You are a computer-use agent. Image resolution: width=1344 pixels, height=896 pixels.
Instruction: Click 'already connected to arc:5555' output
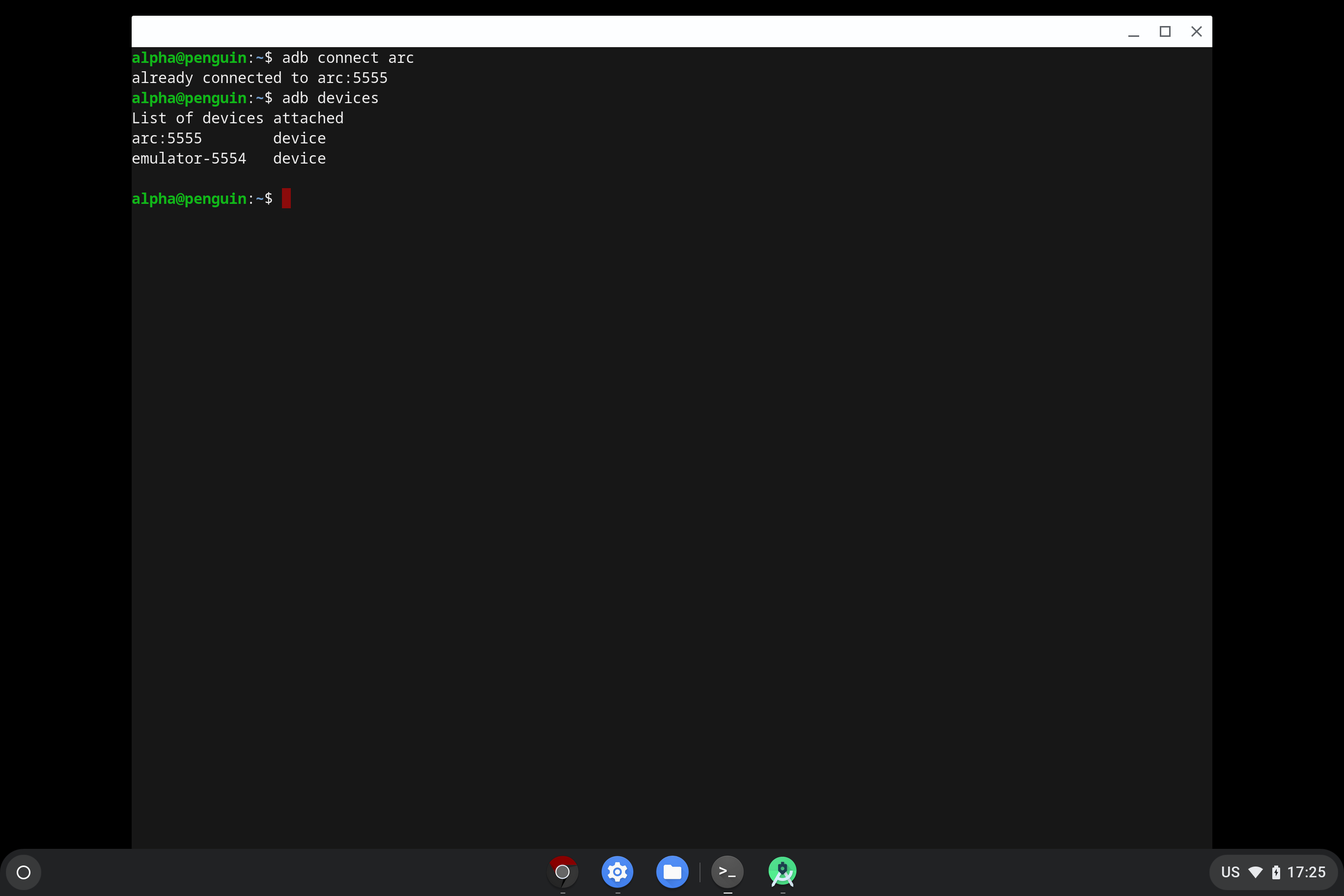[x=259, y=78]
